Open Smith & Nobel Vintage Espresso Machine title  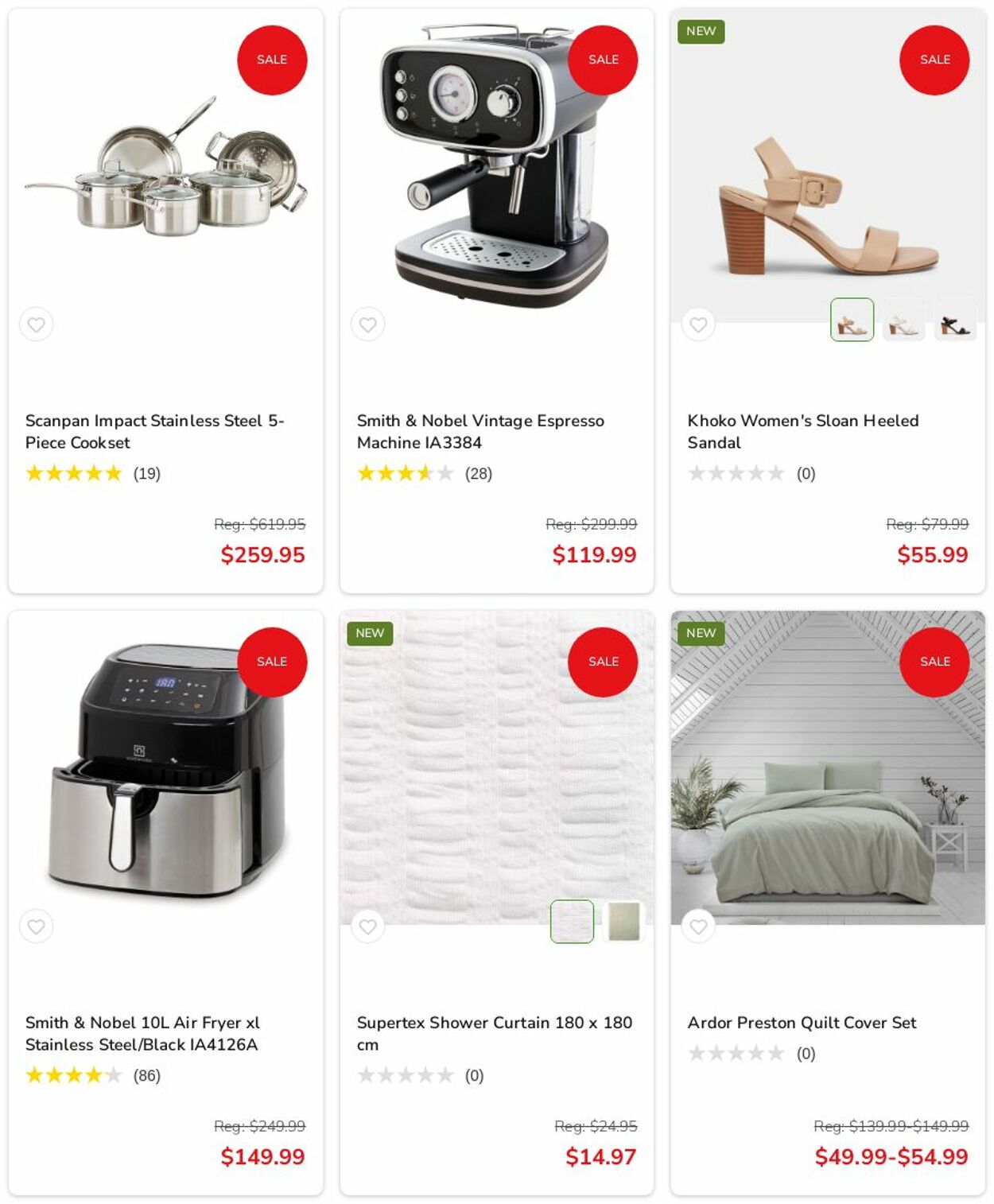480,431
